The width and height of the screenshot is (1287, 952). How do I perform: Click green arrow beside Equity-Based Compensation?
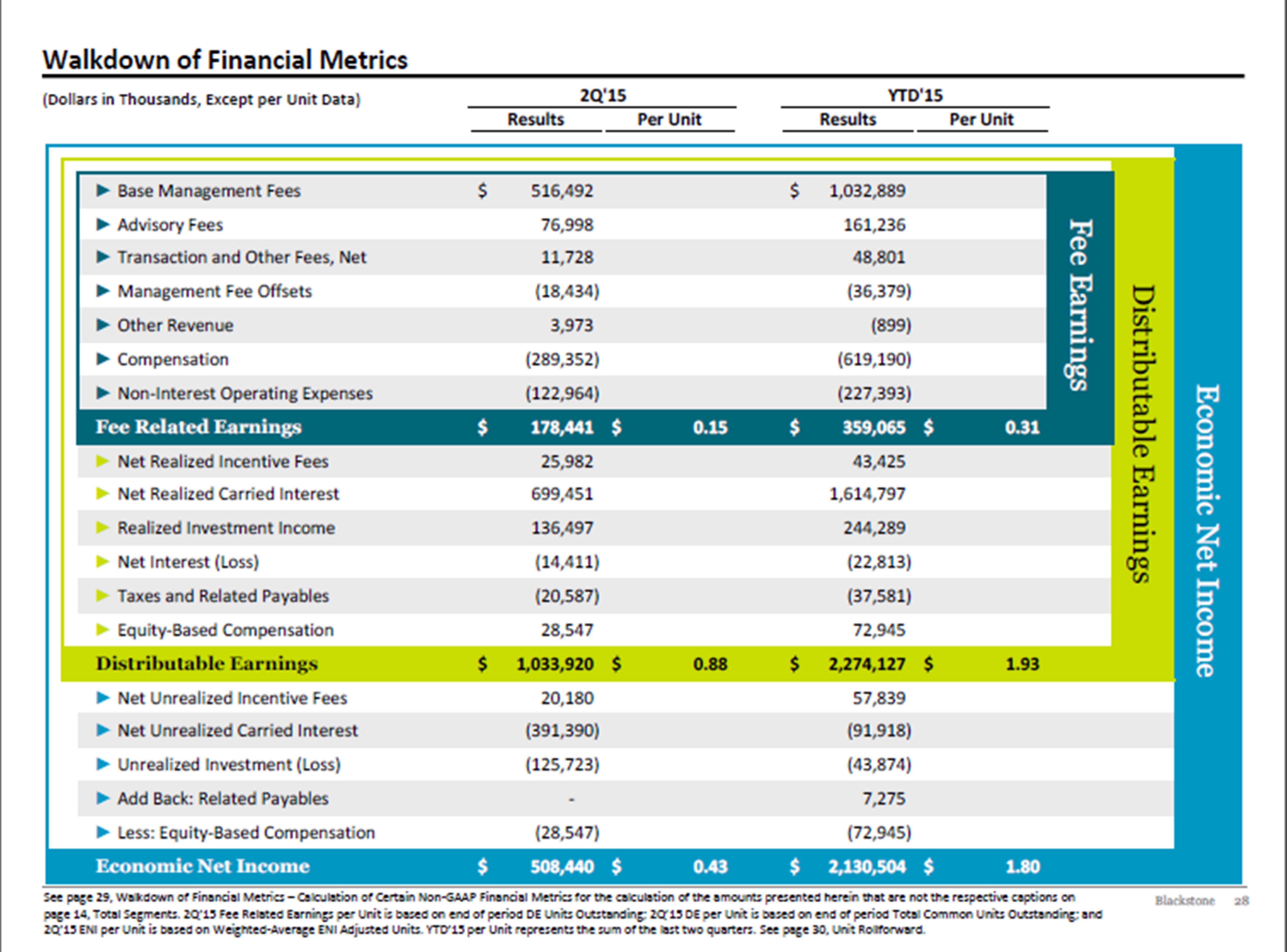pos(103,630)
